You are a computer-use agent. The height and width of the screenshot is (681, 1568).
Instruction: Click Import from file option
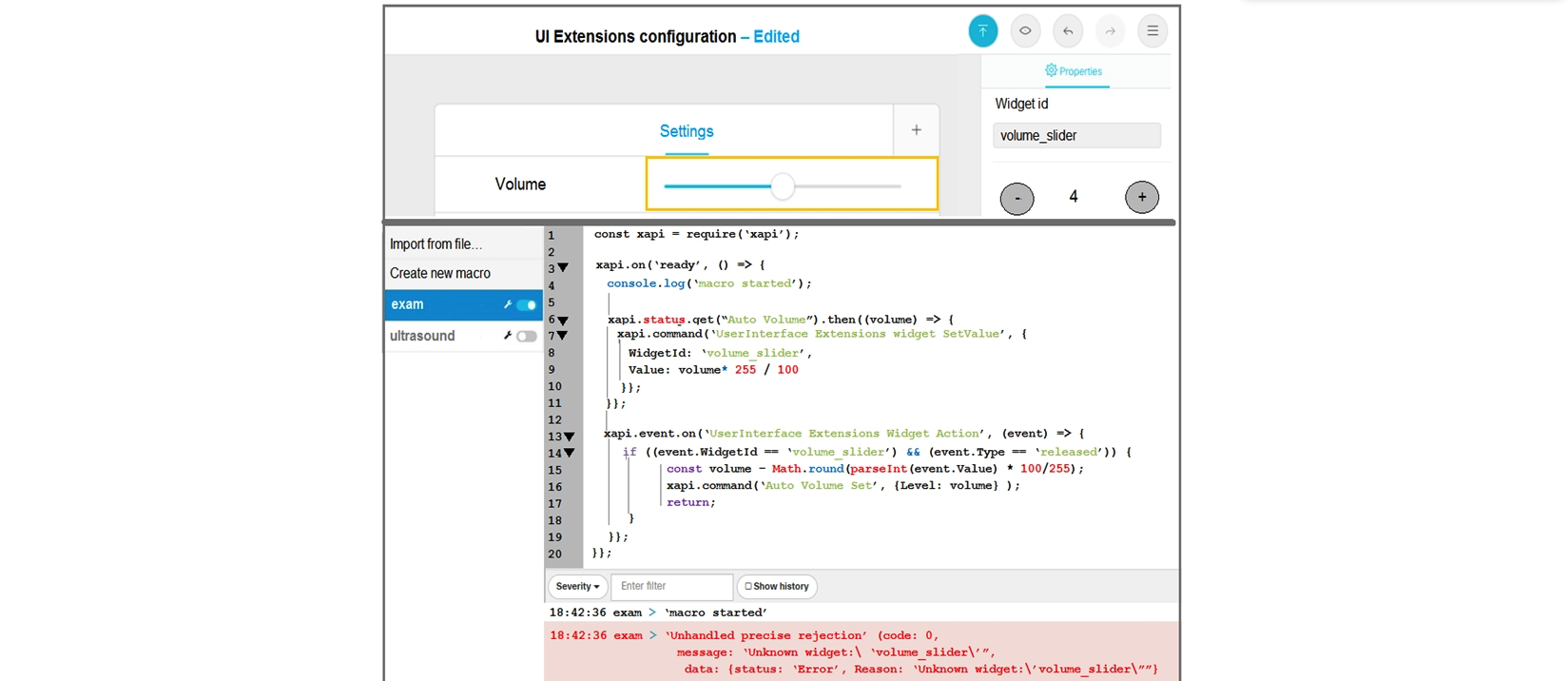pos(436,244)
